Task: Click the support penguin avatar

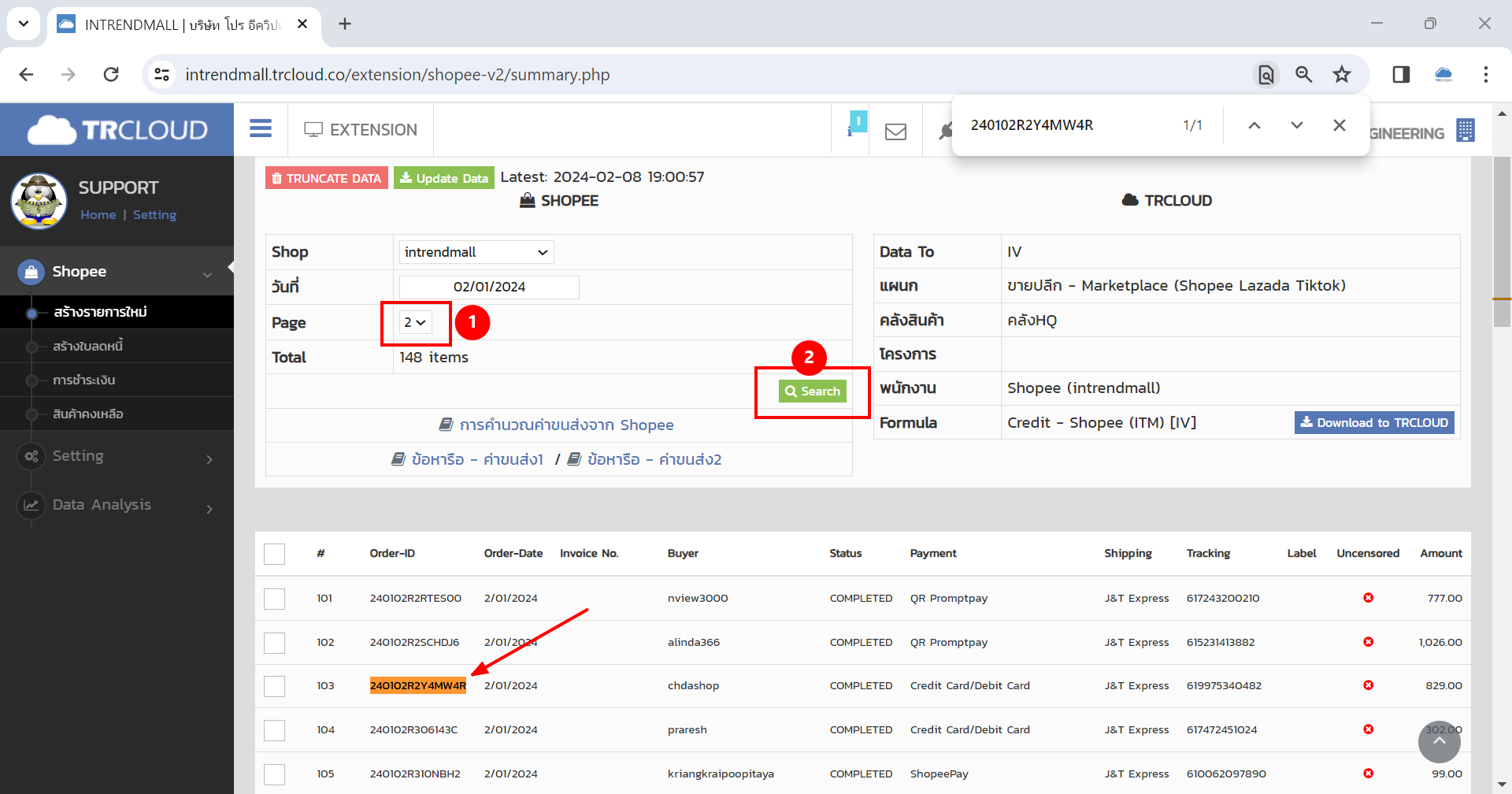Action: pyautogui.click(x=39, y=202)
